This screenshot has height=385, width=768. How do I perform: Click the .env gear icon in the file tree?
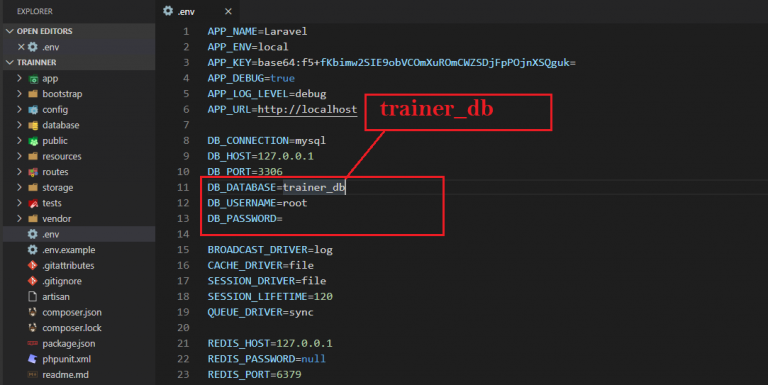[x=32, y=234]
